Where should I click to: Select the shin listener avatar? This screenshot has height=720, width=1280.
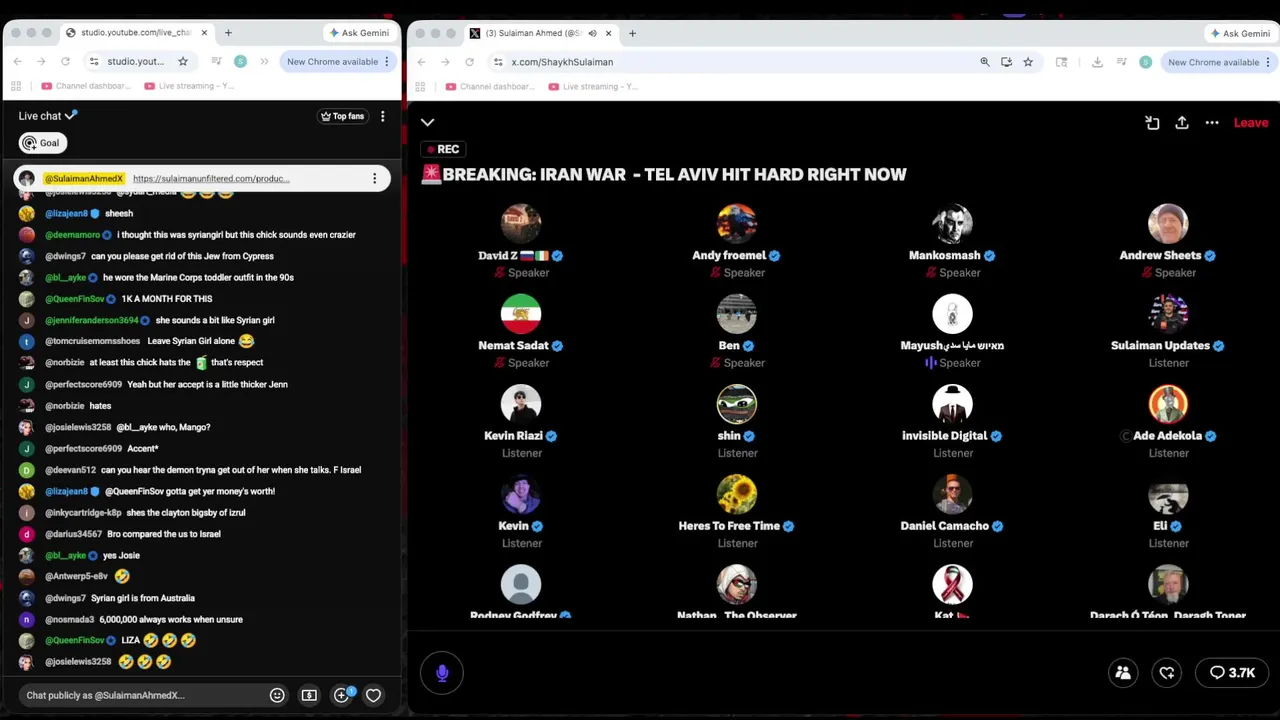[737, 404]
